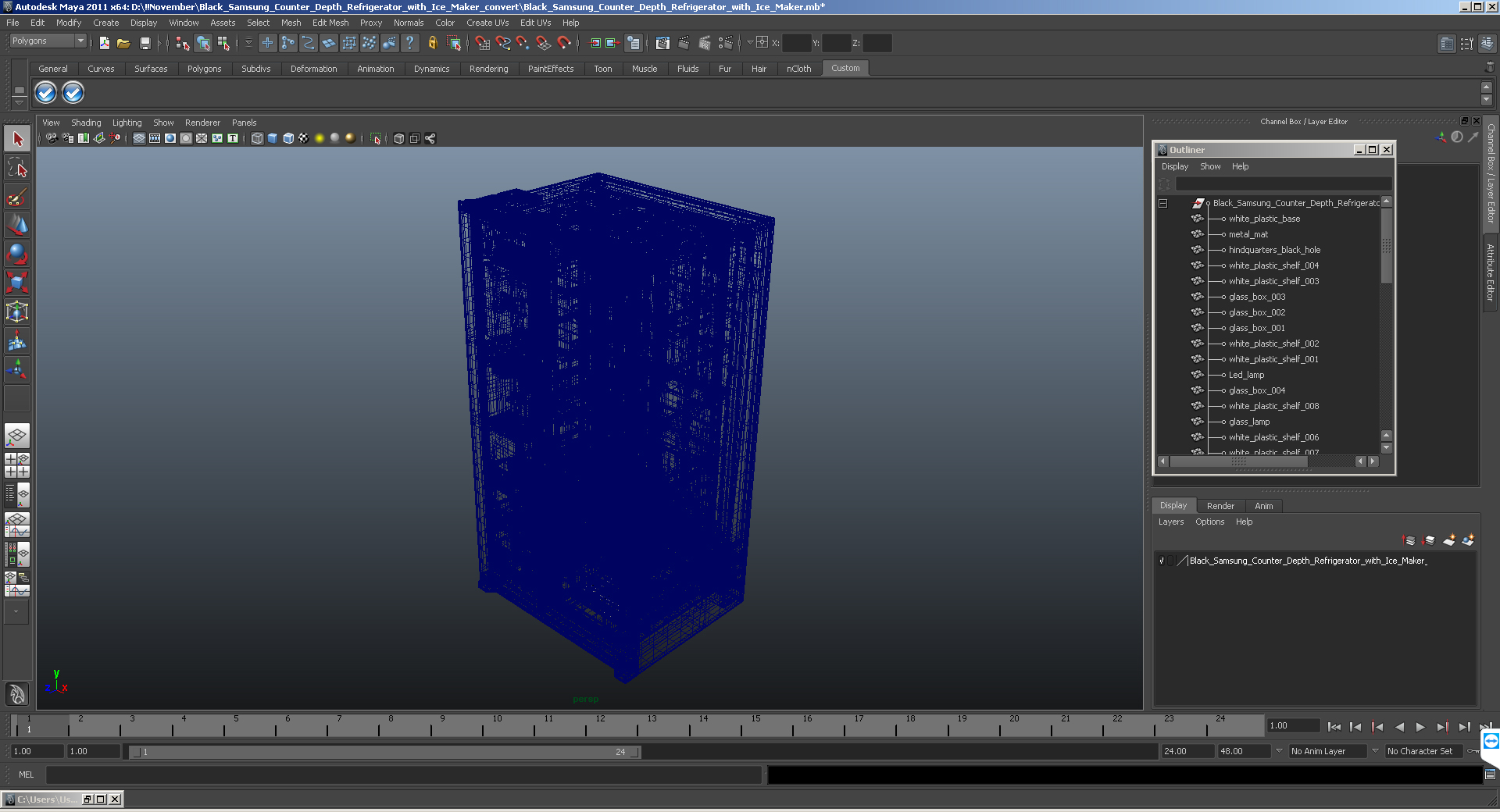Toggle wireframe viewport shading cube
Screen dimensions: 1500x812
[257, 138]
